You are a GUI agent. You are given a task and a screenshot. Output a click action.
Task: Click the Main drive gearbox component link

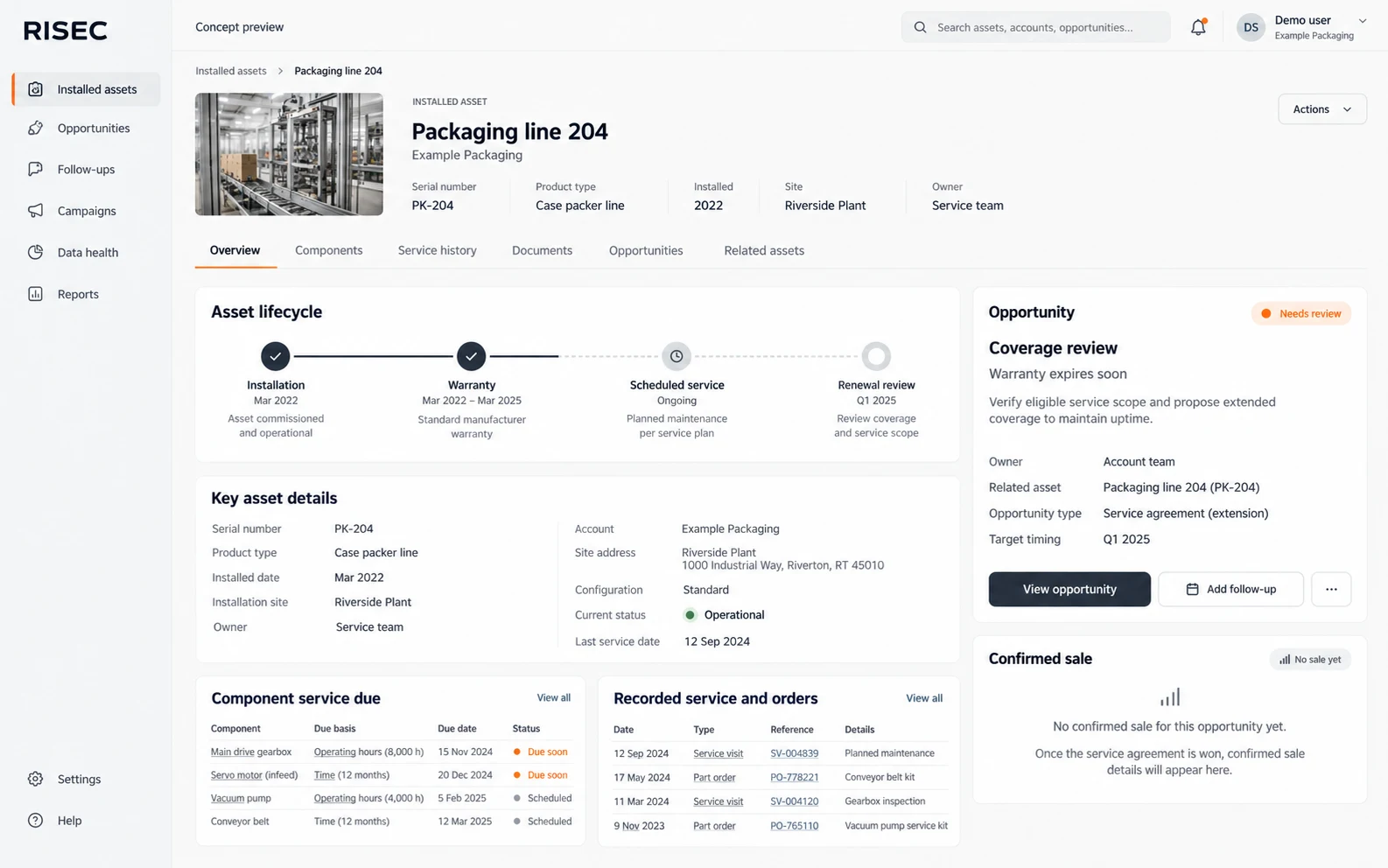(x=251, y=752)
